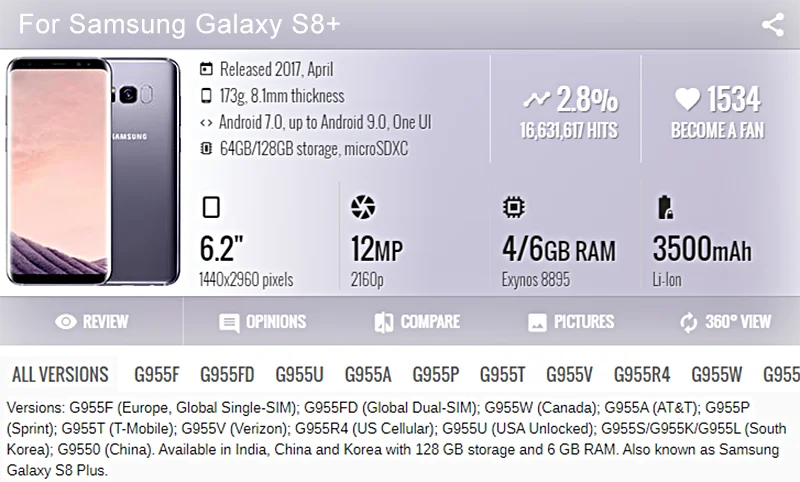Click the camera shutter 12MP icon

pyautogui.click(x=363, y=207)
